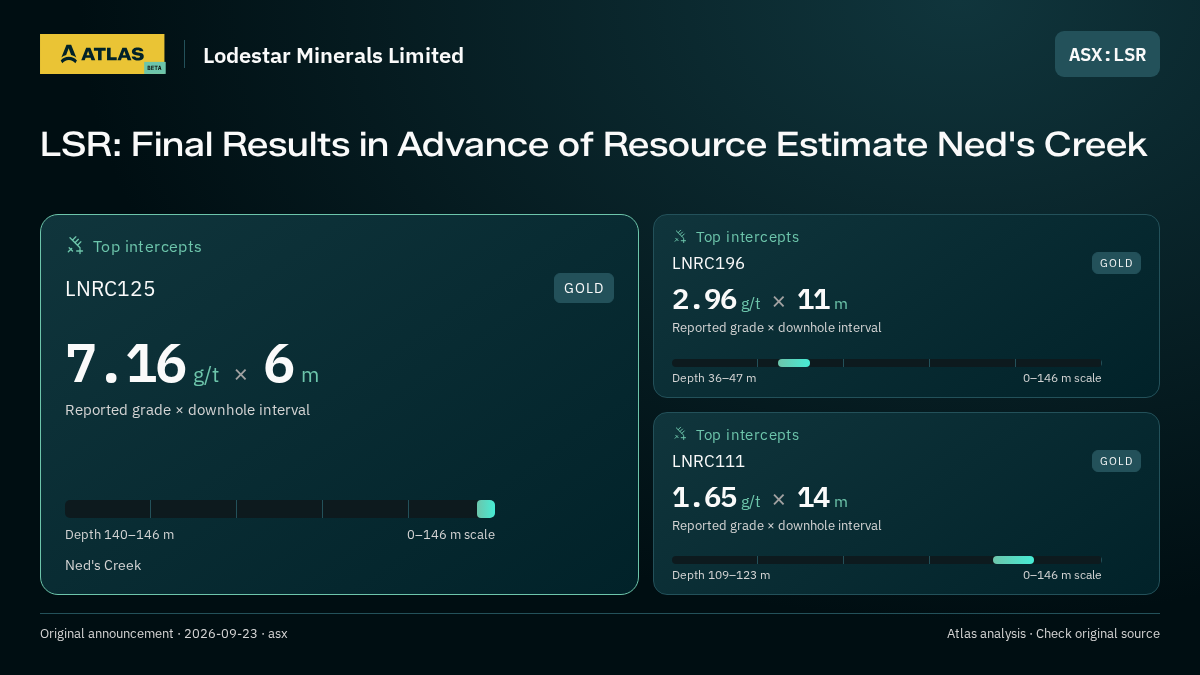Click the 'Original announcement · 2026-09-23 · asx' footer
Screen dimensions: 1200x675
164,634
